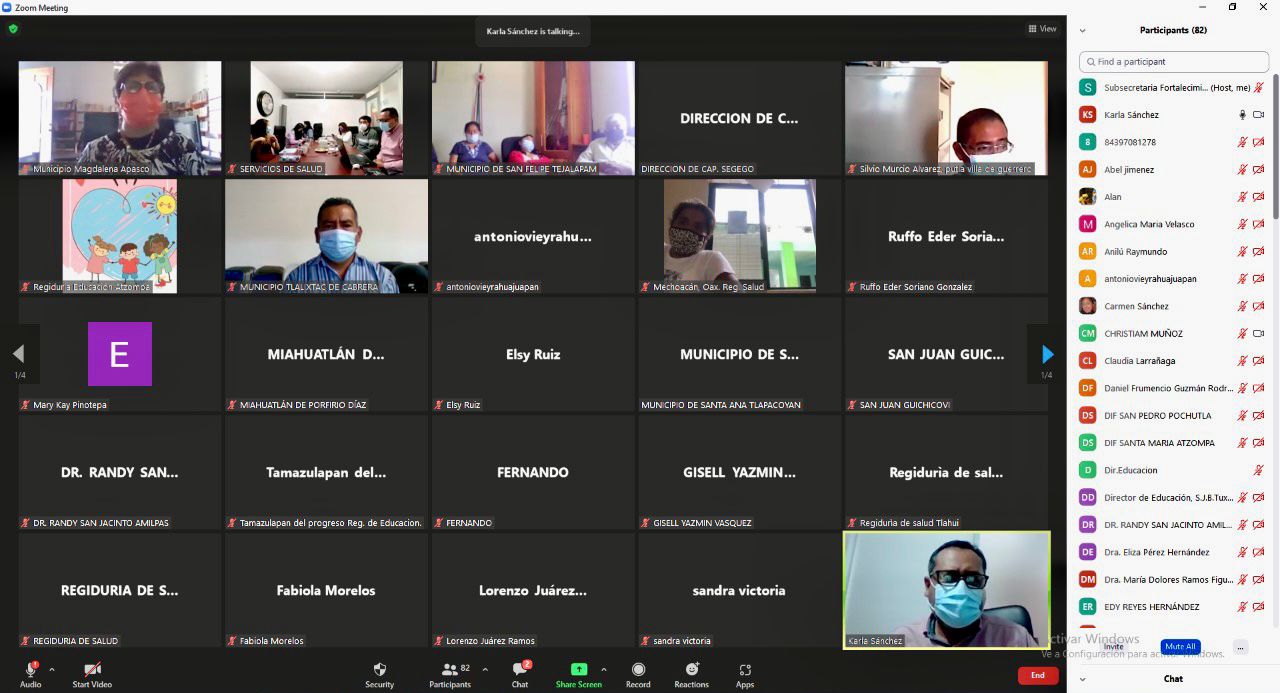Expand audio options arrow next to Audio
This screenshot has width=1280, height=693.
52,670
